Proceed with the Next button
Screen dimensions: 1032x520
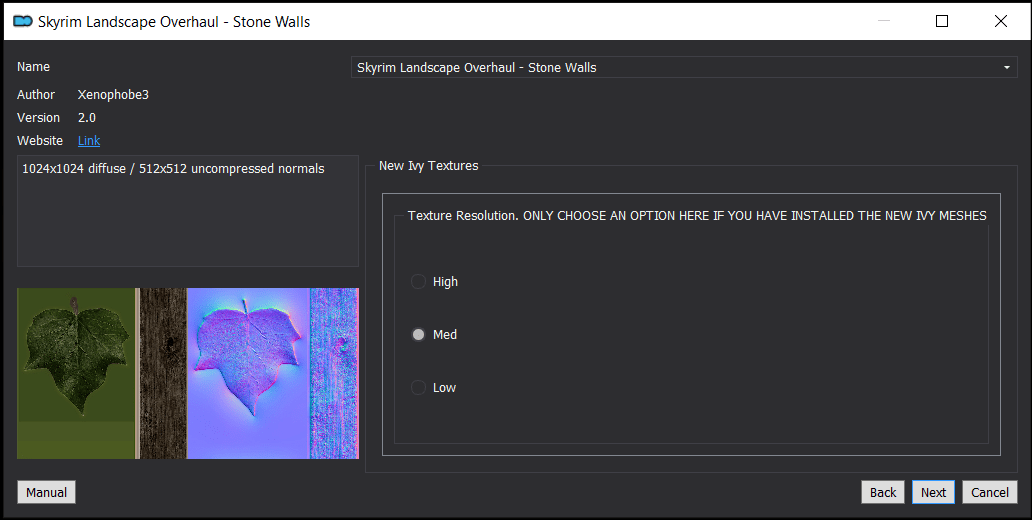click(933, 492)
